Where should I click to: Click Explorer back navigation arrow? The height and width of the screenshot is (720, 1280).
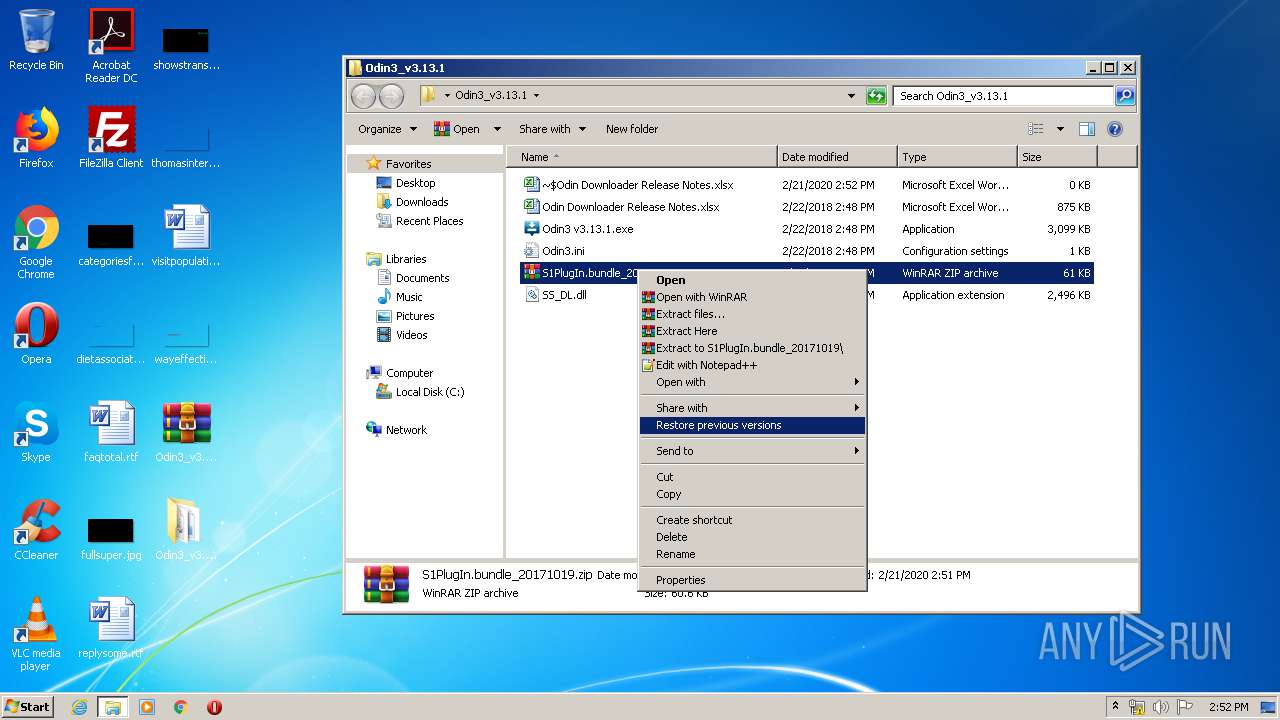363,96
